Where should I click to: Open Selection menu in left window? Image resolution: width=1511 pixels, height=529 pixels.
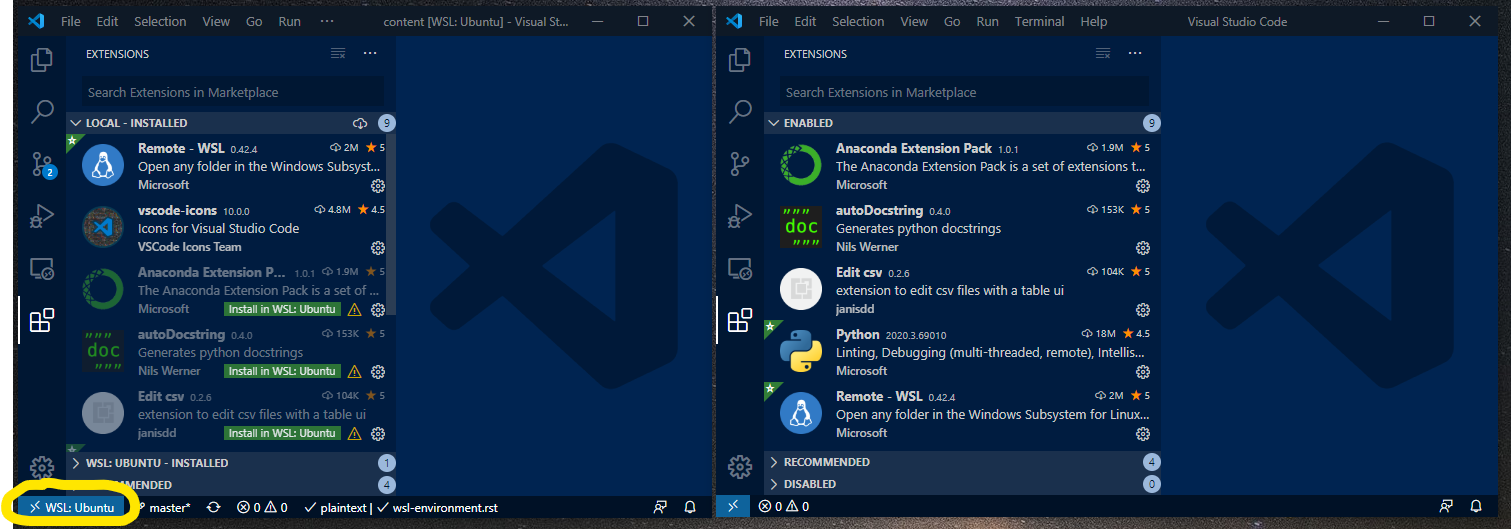(x=160, y=21)
